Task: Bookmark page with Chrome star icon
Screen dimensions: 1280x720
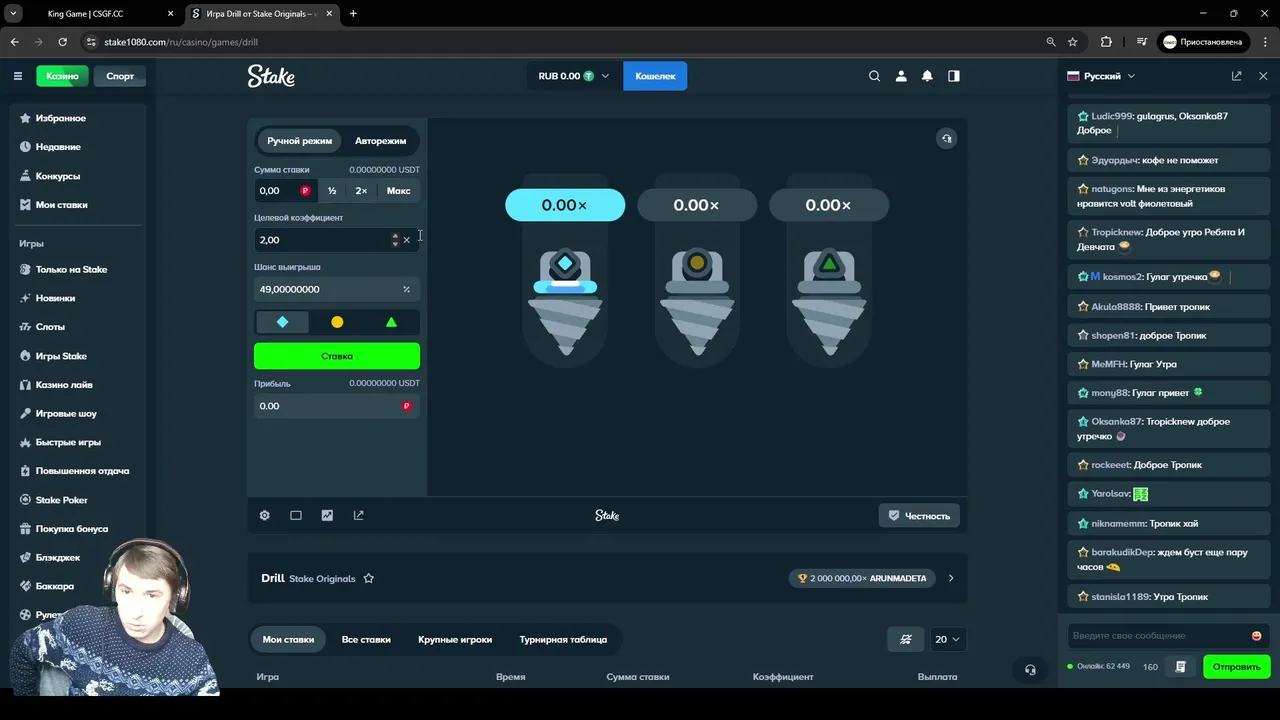Action: [1073, 42]
